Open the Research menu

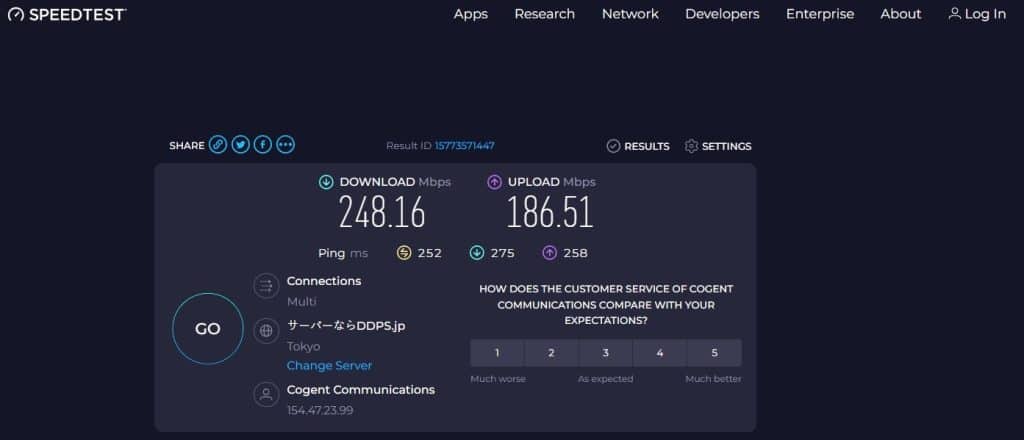point(545,14)
